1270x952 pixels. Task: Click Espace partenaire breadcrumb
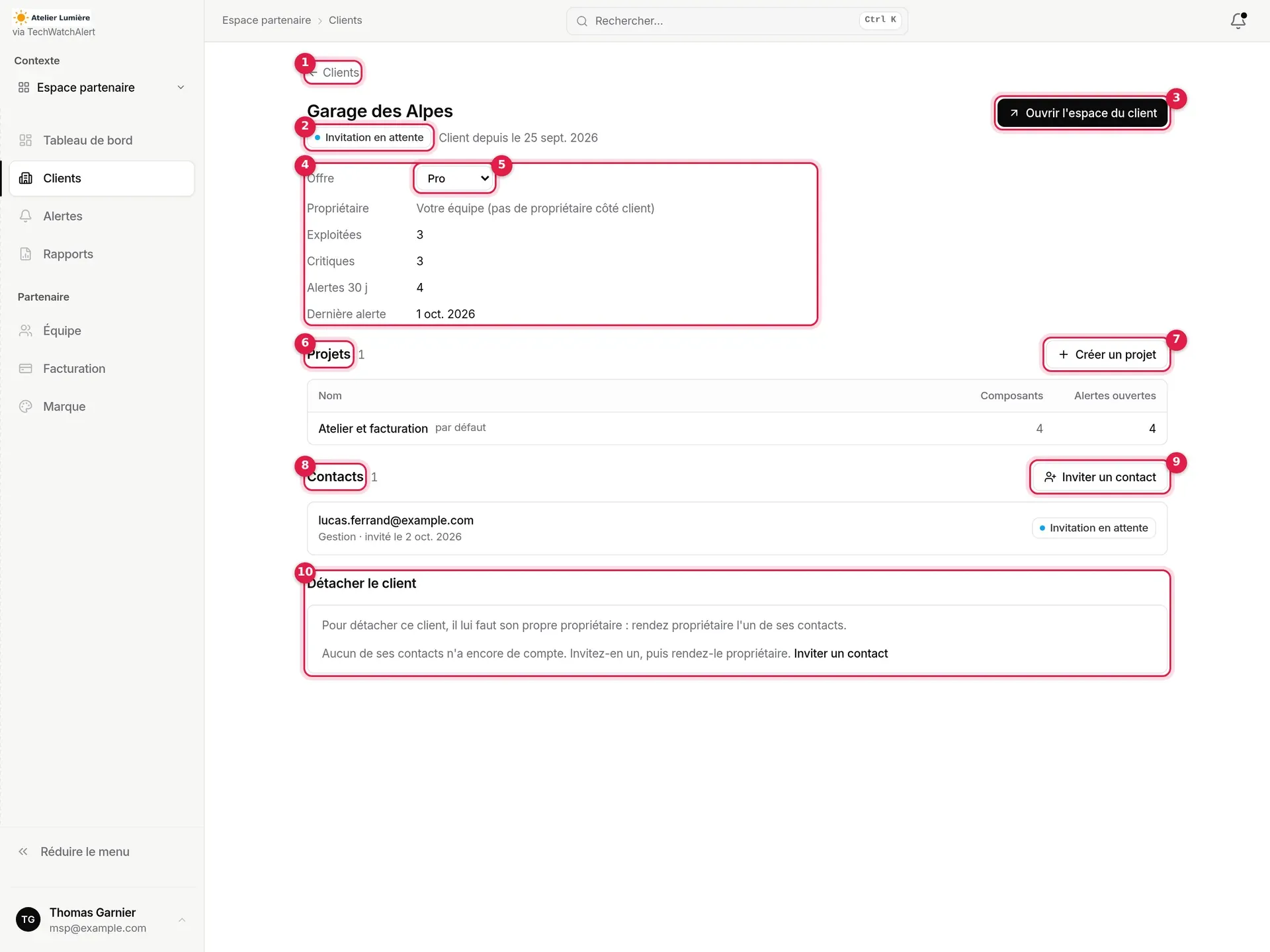pyautogui.click(x=267, y=20)
